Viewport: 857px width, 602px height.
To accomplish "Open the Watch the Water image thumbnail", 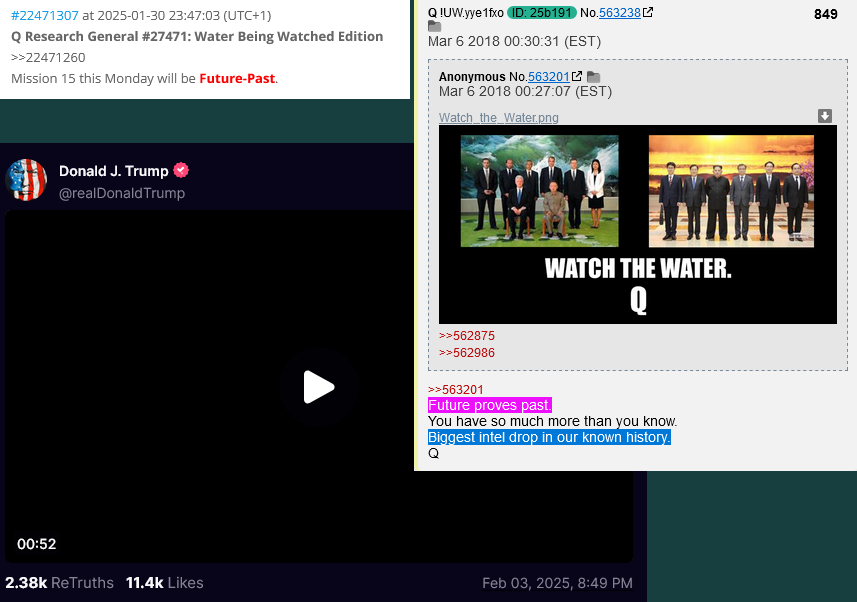I will pyautogui.click(x=638, y=224).
